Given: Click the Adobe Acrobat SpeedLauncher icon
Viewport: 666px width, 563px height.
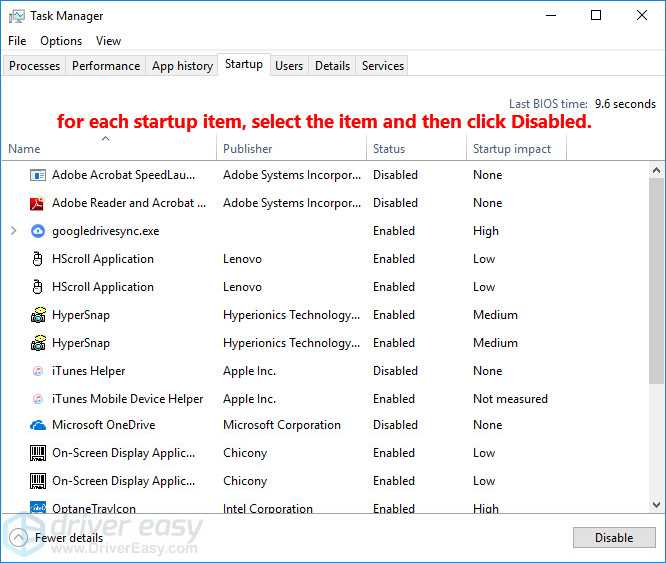Looking at the screenshot, I should pyautogui.click(x=38, y=175).
